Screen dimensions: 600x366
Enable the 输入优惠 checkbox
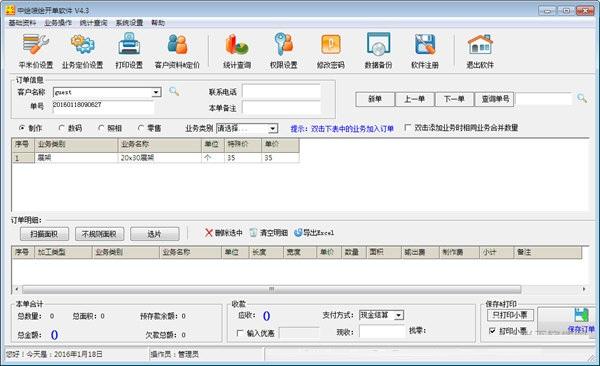(x=240, y=333)
